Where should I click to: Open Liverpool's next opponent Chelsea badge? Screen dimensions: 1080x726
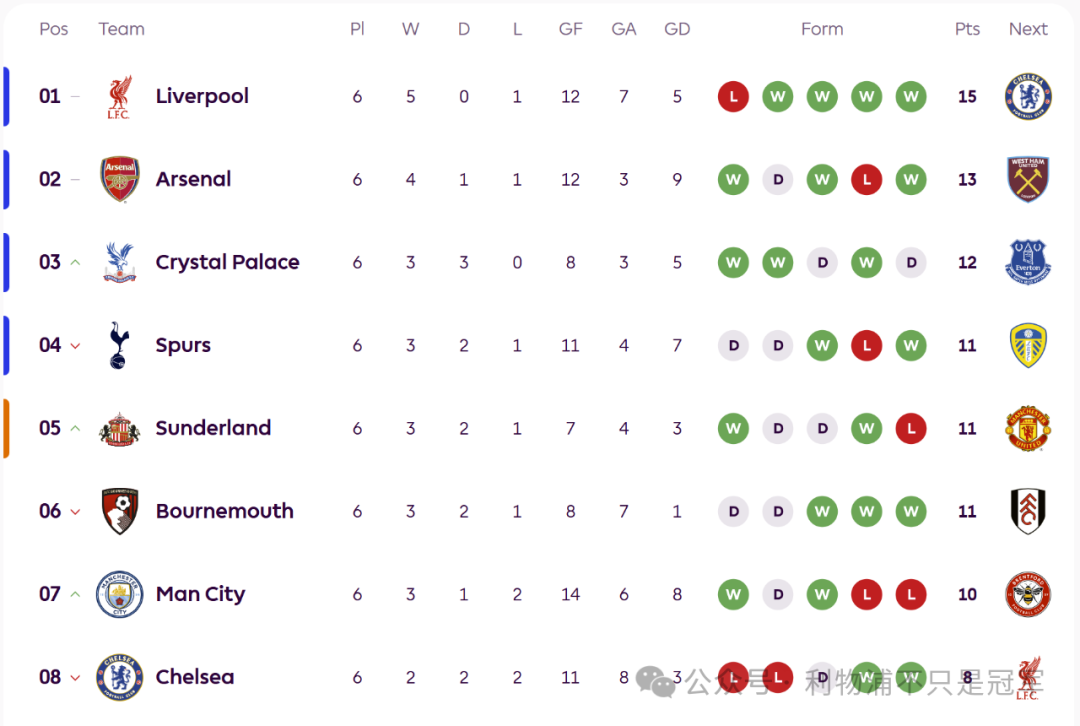coord(1028,97)
